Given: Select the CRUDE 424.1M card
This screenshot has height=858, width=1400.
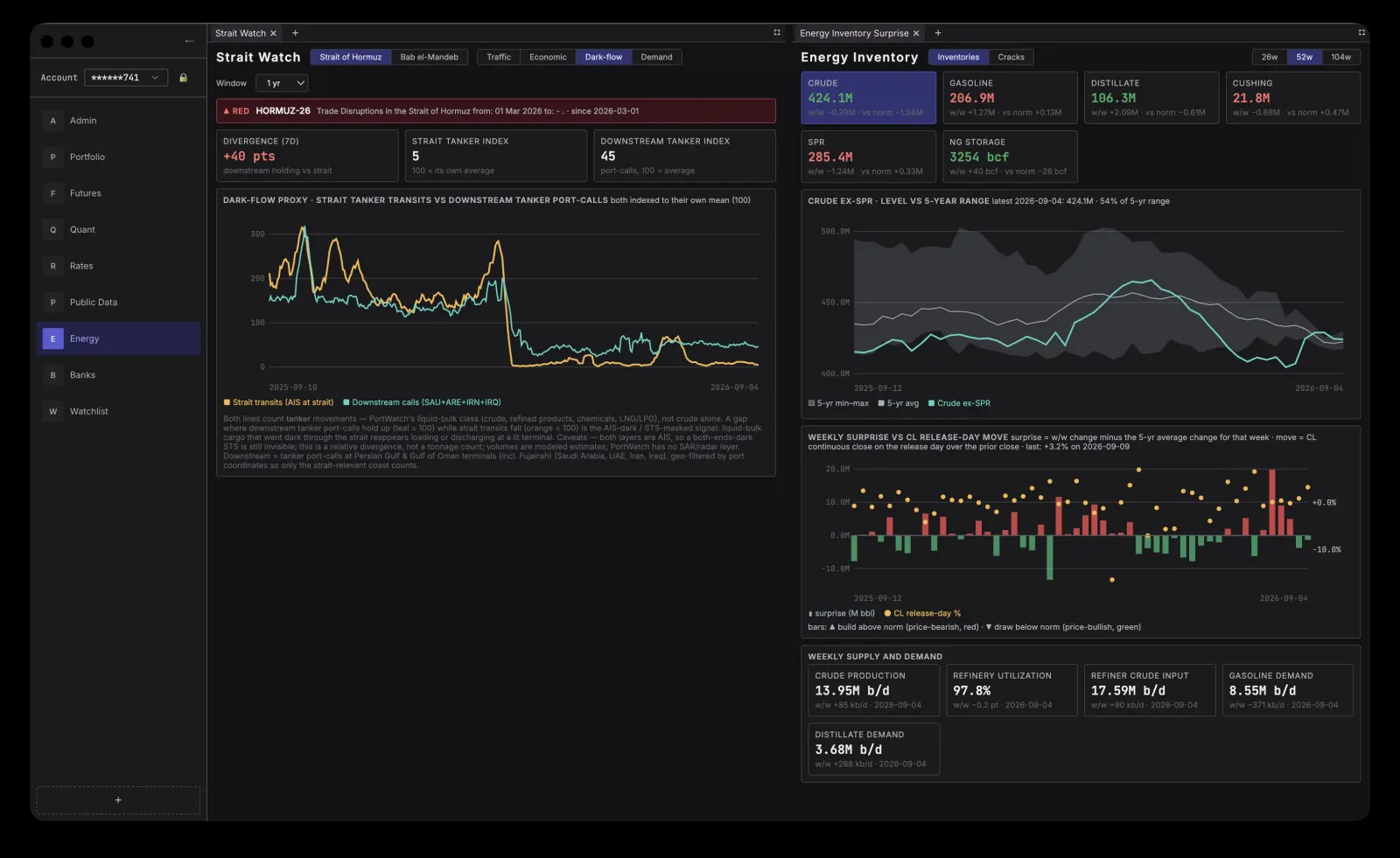Looking at the screenshot, I should tap(869, 98).
